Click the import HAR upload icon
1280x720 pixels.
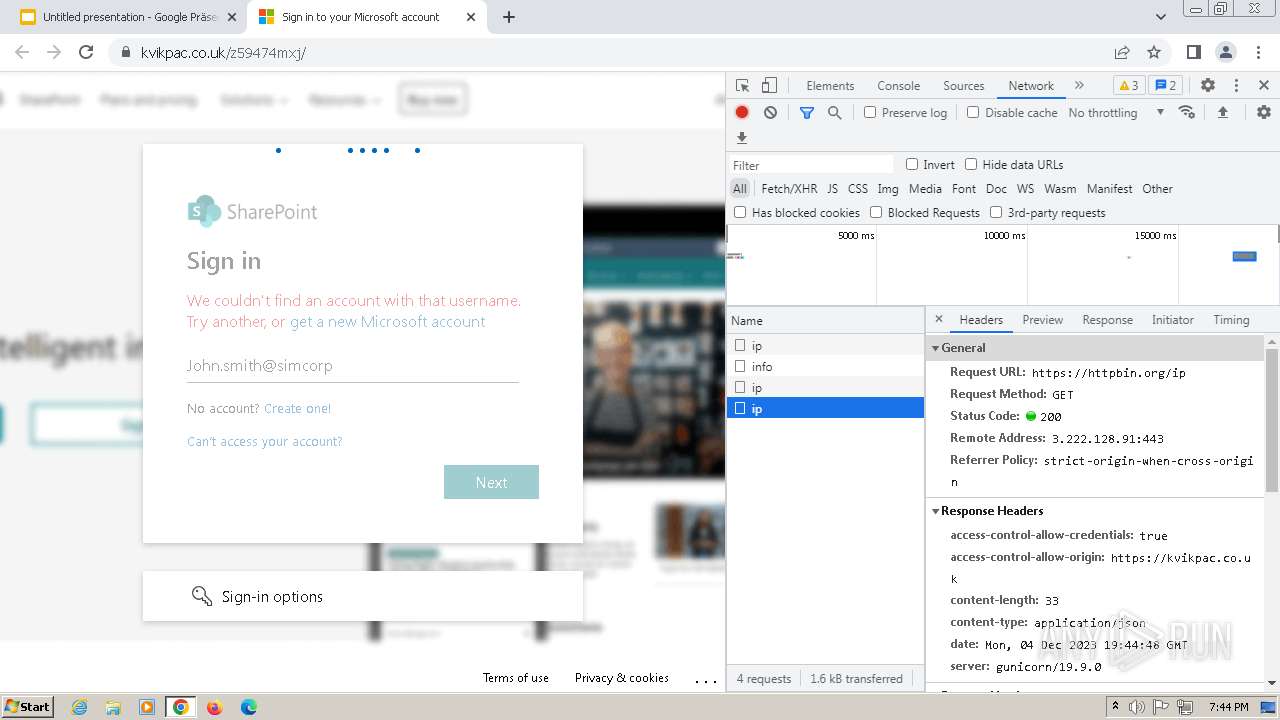(x=1222, y=113)
